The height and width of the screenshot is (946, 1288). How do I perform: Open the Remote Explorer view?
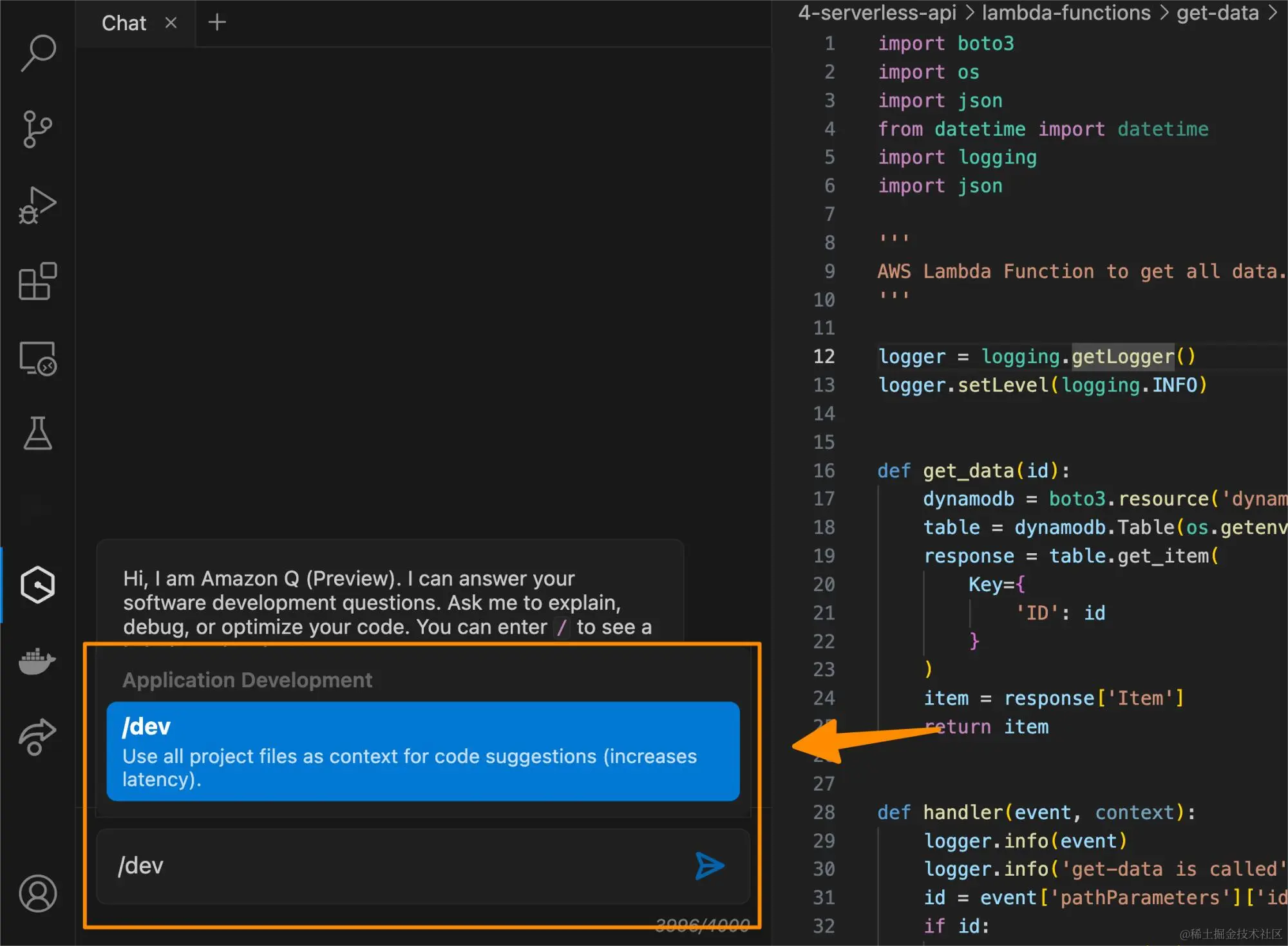[38, 358]
